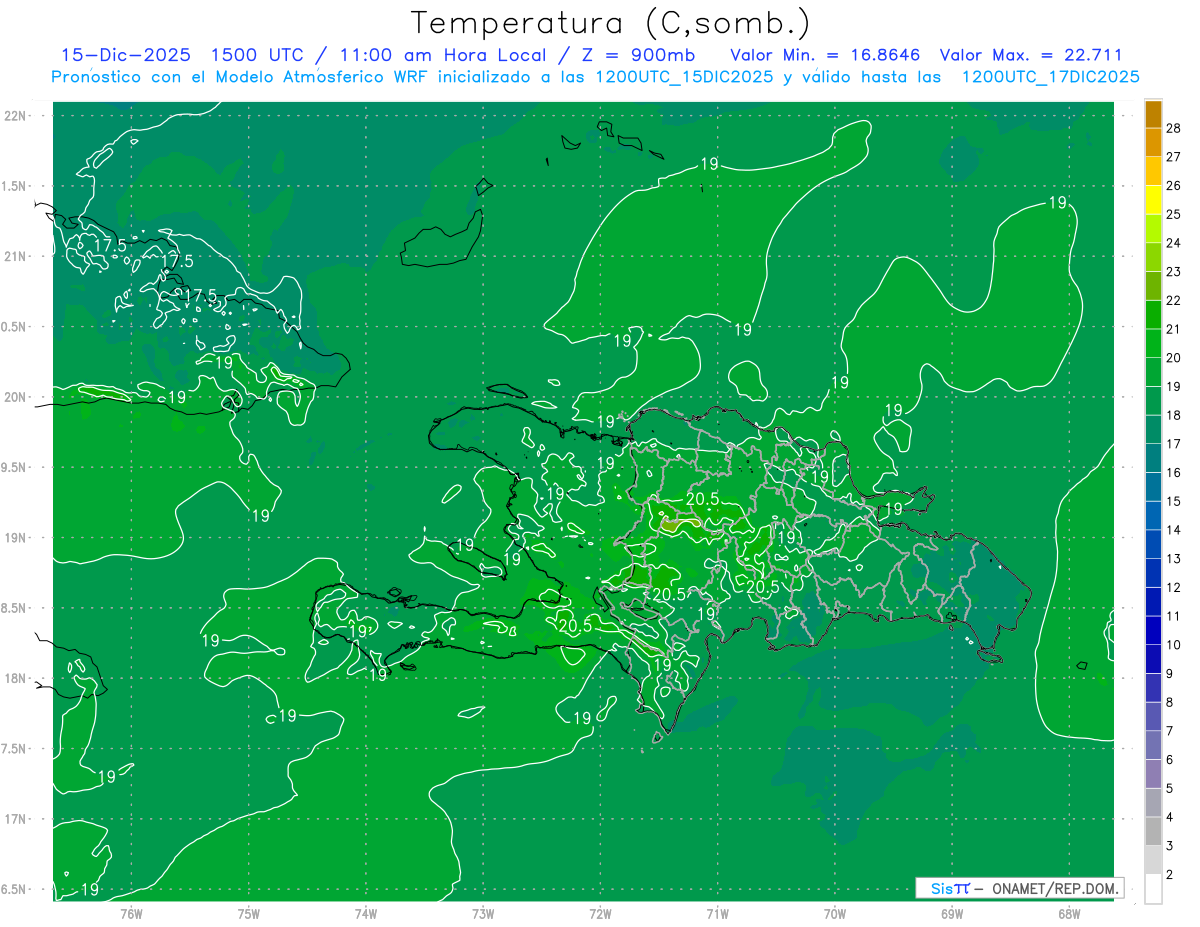
Task: Click the colorbar scale label "28"
Action: (1173, 128)
